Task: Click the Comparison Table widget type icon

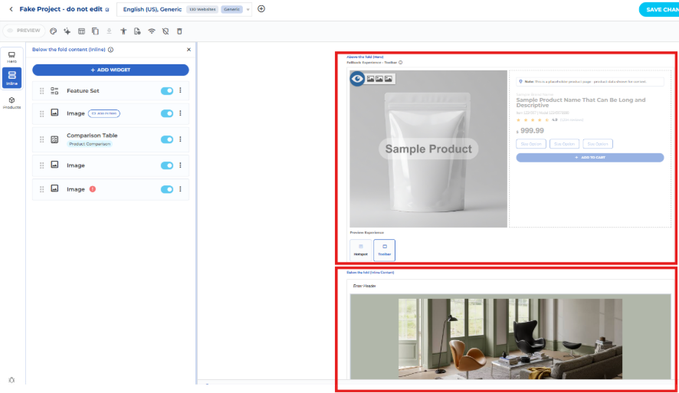Action: click(55, 139)
